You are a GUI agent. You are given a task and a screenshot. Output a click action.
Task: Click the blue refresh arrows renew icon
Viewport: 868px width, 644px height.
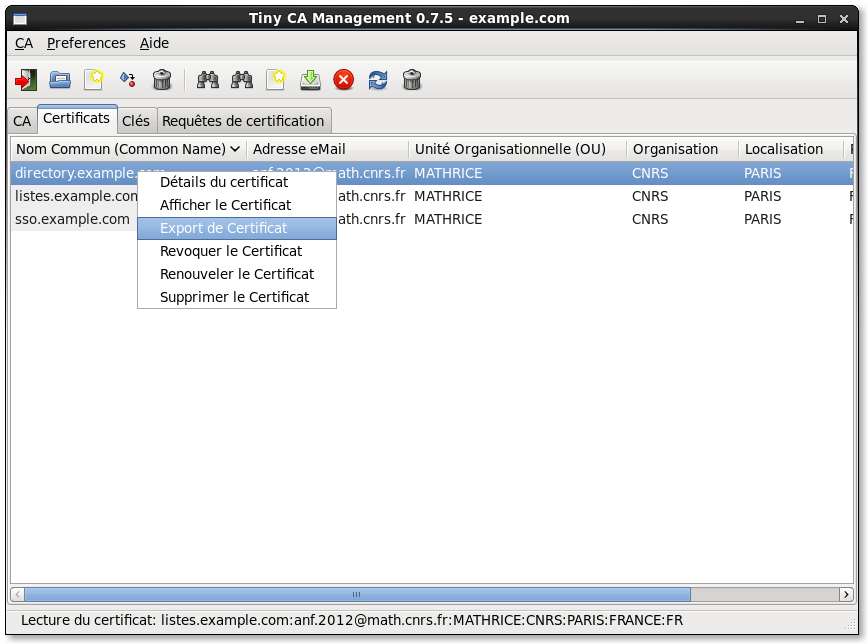pos(378,80)
